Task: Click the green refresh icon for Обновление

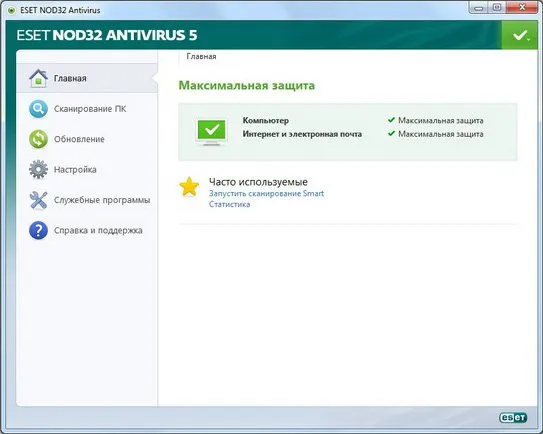Action: click(38, 139)
